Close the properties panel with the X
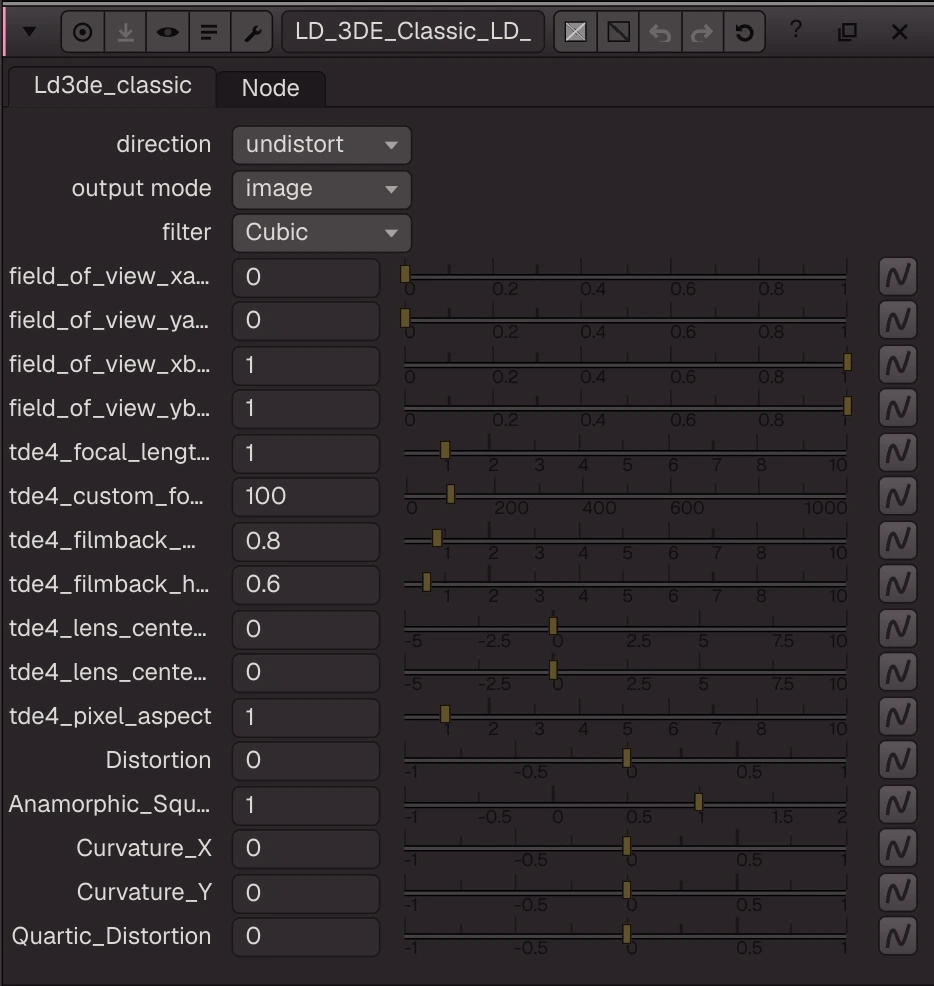Image resolution: width=934 pixels, height=986 pixels. [x=899, y=31]
